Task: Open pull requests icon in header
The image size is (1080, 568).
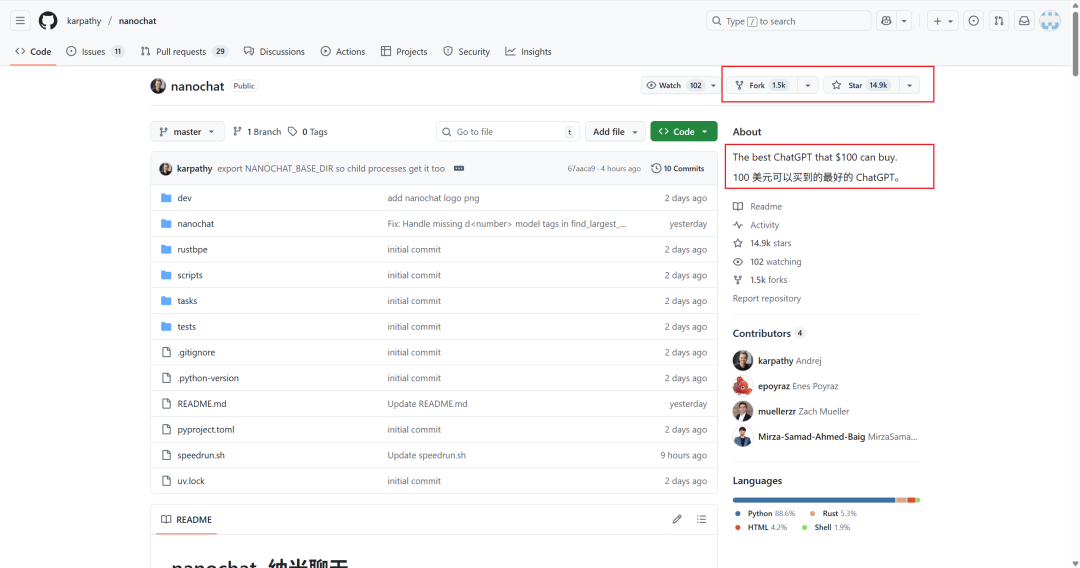Action: pyautogui.click(x=999, y=21)
